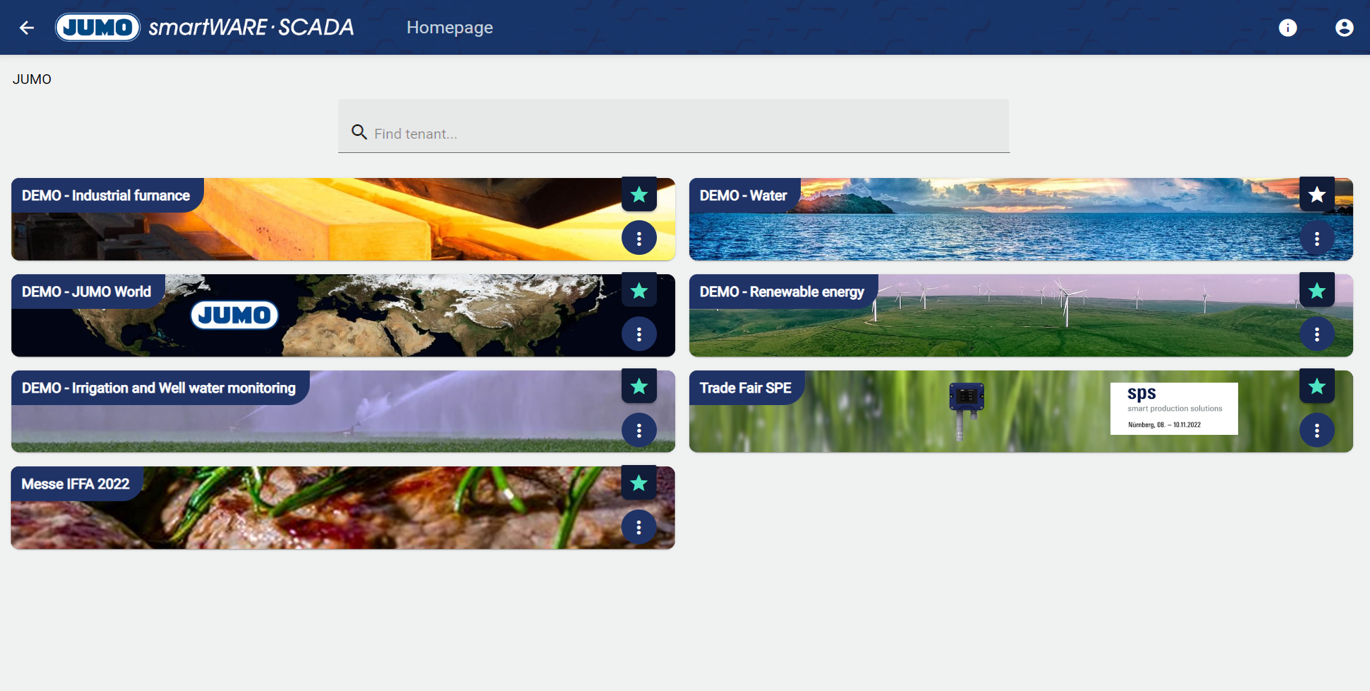
Task: Open more options for DEMO - Industrial furnace
Action: click(x=639, y=238)
